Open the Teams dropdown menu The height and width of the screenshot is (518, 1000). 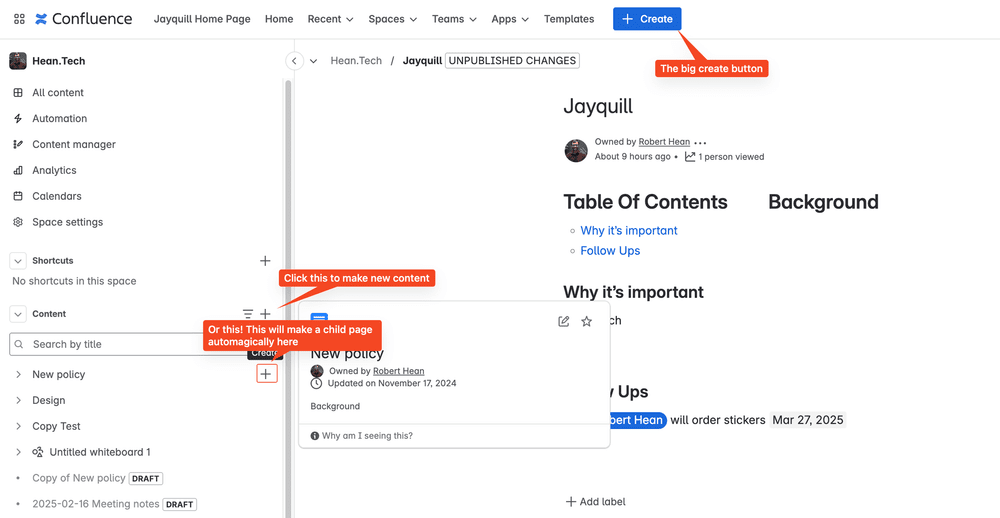pyautogui.click(x=454, y=19)
